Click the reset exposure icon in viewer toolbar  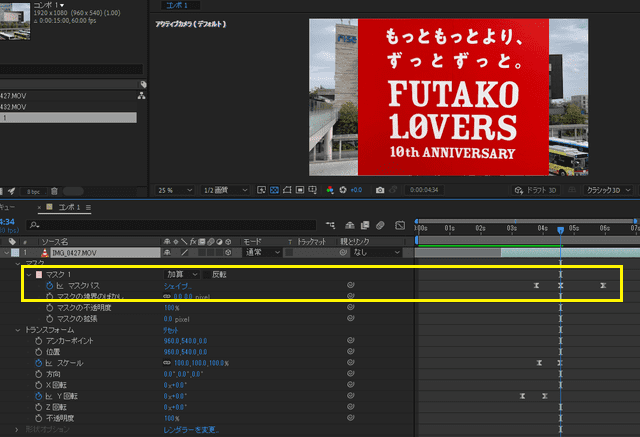(343, 190)
